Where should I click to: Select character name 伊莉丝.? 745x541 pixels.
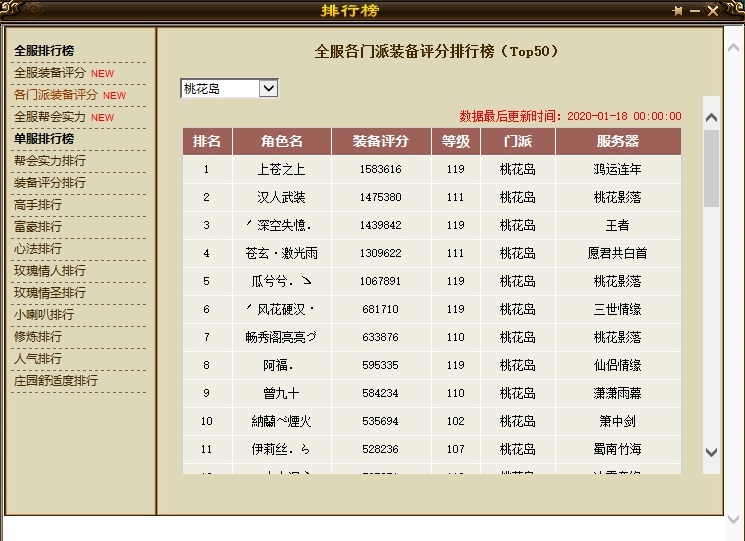click(281, 449)
